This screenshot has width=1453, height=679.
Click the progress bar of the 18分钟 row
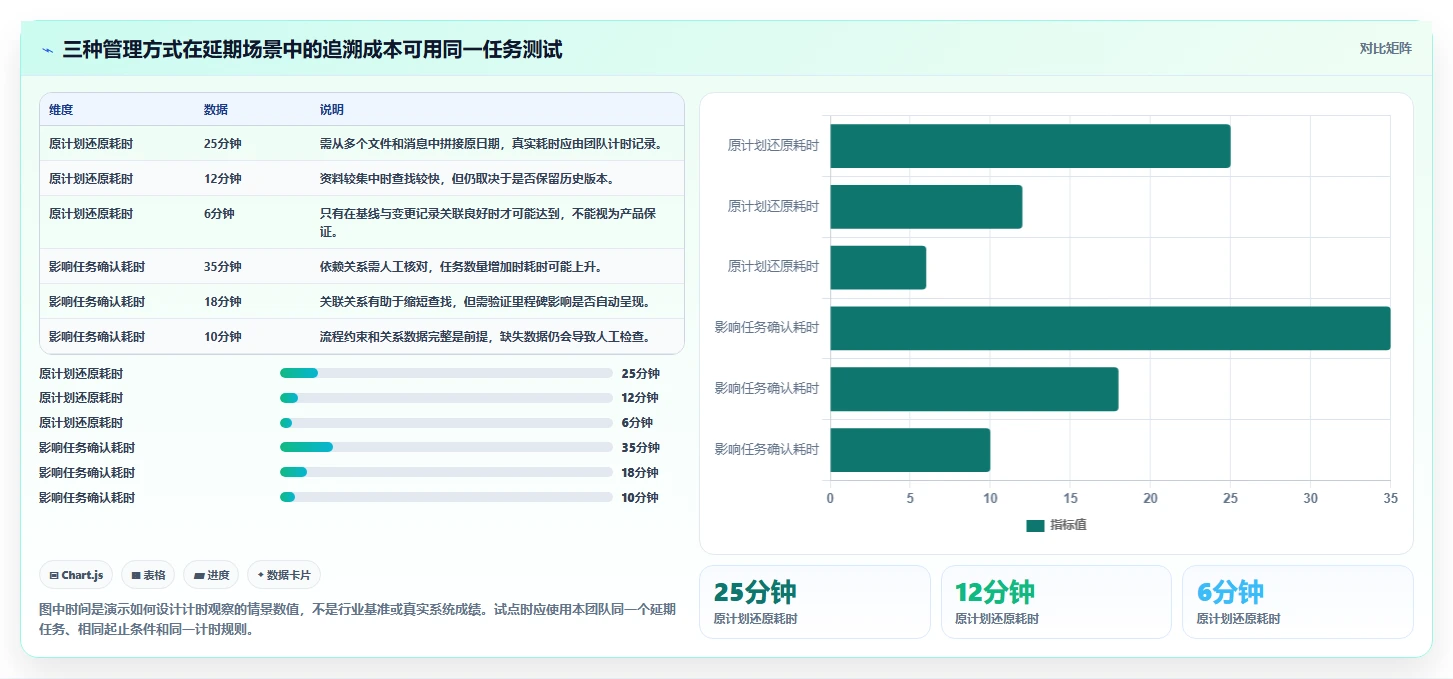[446, 472]
